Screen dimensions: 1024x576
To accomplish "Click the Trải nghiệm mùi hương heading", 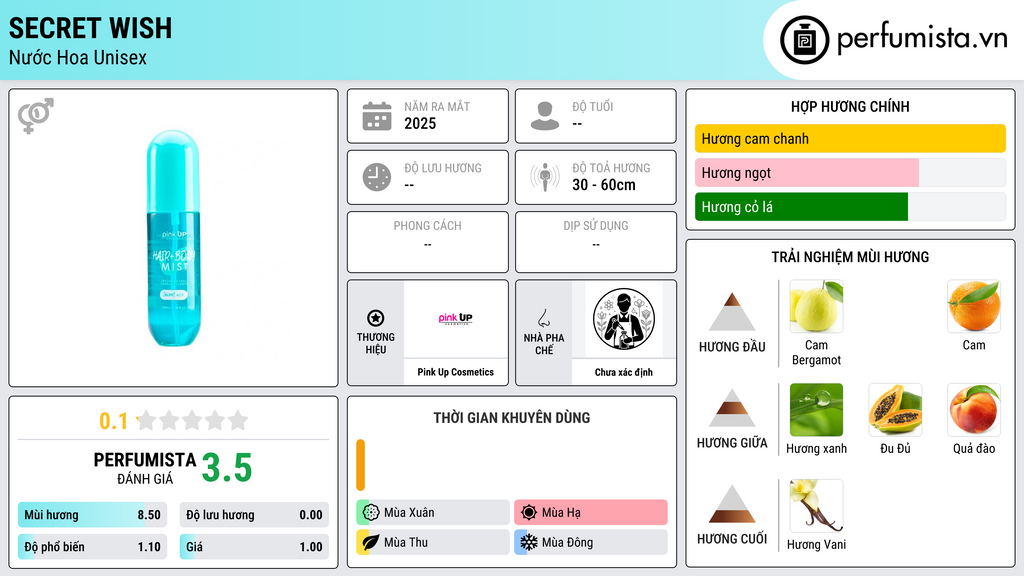I will (x=850, y=257).
